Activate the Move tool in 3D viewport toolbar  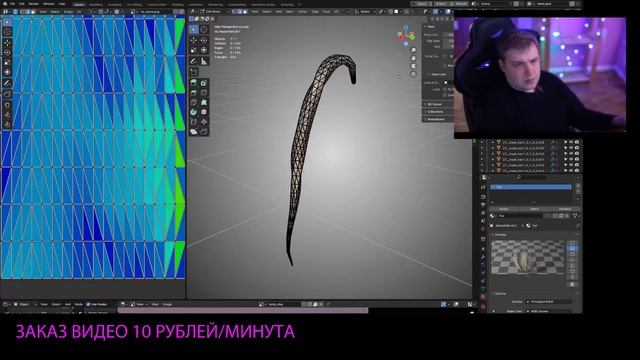(x=194, y=40)
